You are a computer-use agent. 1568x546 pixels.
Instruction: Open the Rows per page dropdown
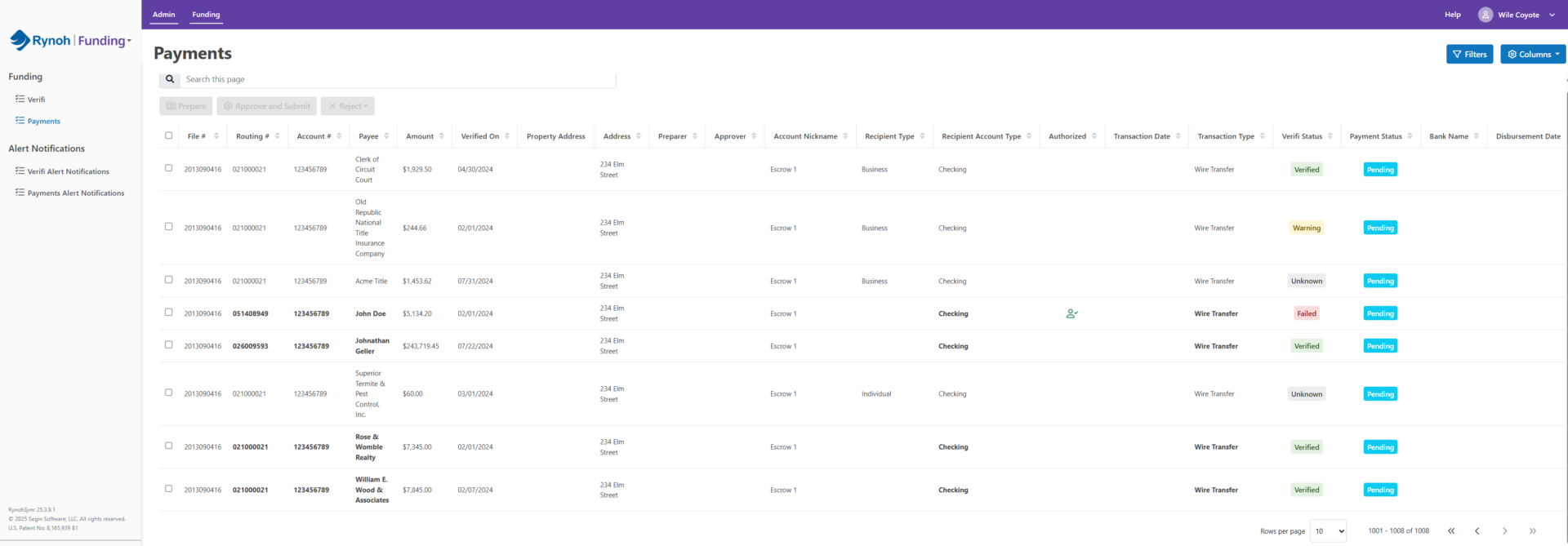[x=1328, y=531]
